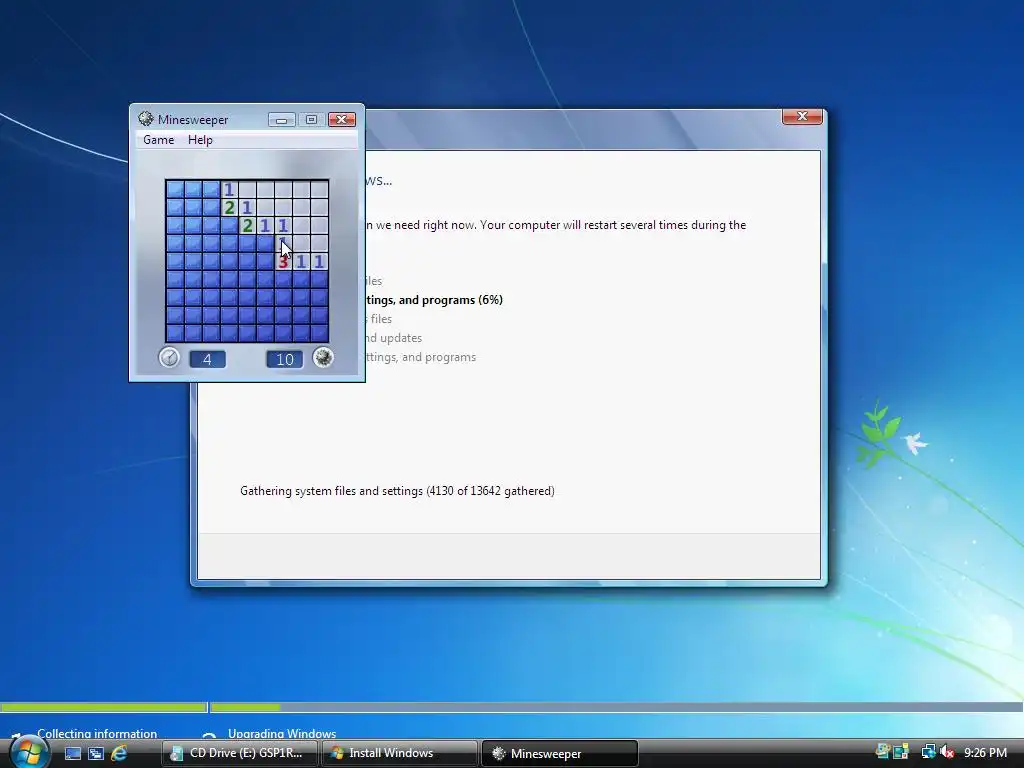1024x768 pixels.
Task: Click the mine icon beside the count 10
Action: tap(323, 358)
